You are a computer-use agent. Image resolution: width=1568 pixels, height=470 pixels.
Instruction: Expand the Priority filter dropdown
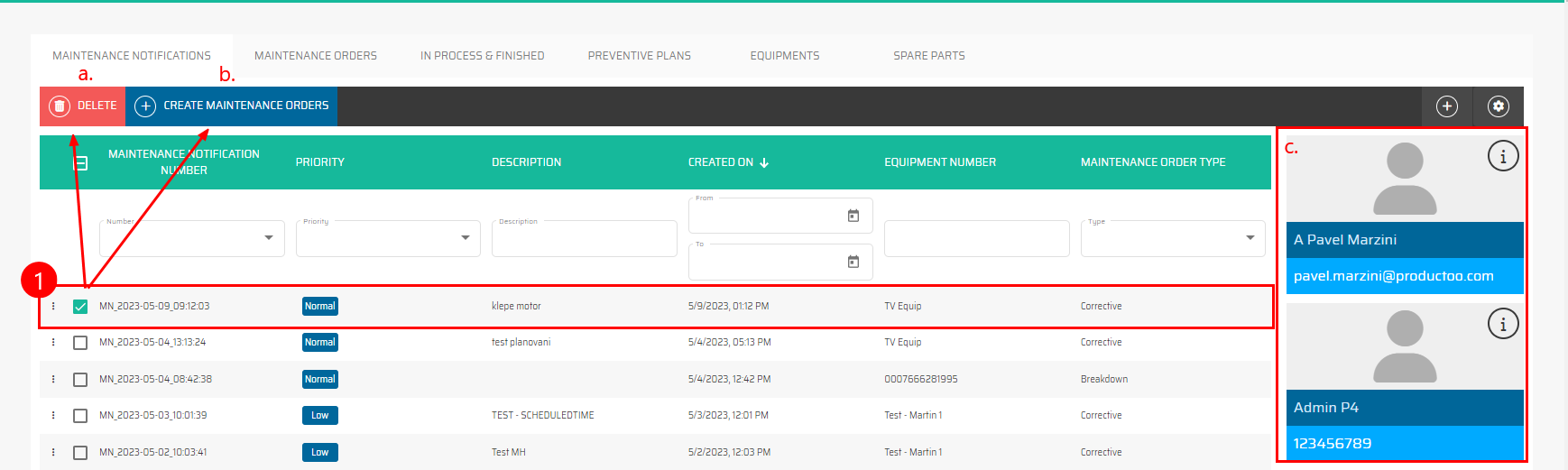click(x=465, y=238)
